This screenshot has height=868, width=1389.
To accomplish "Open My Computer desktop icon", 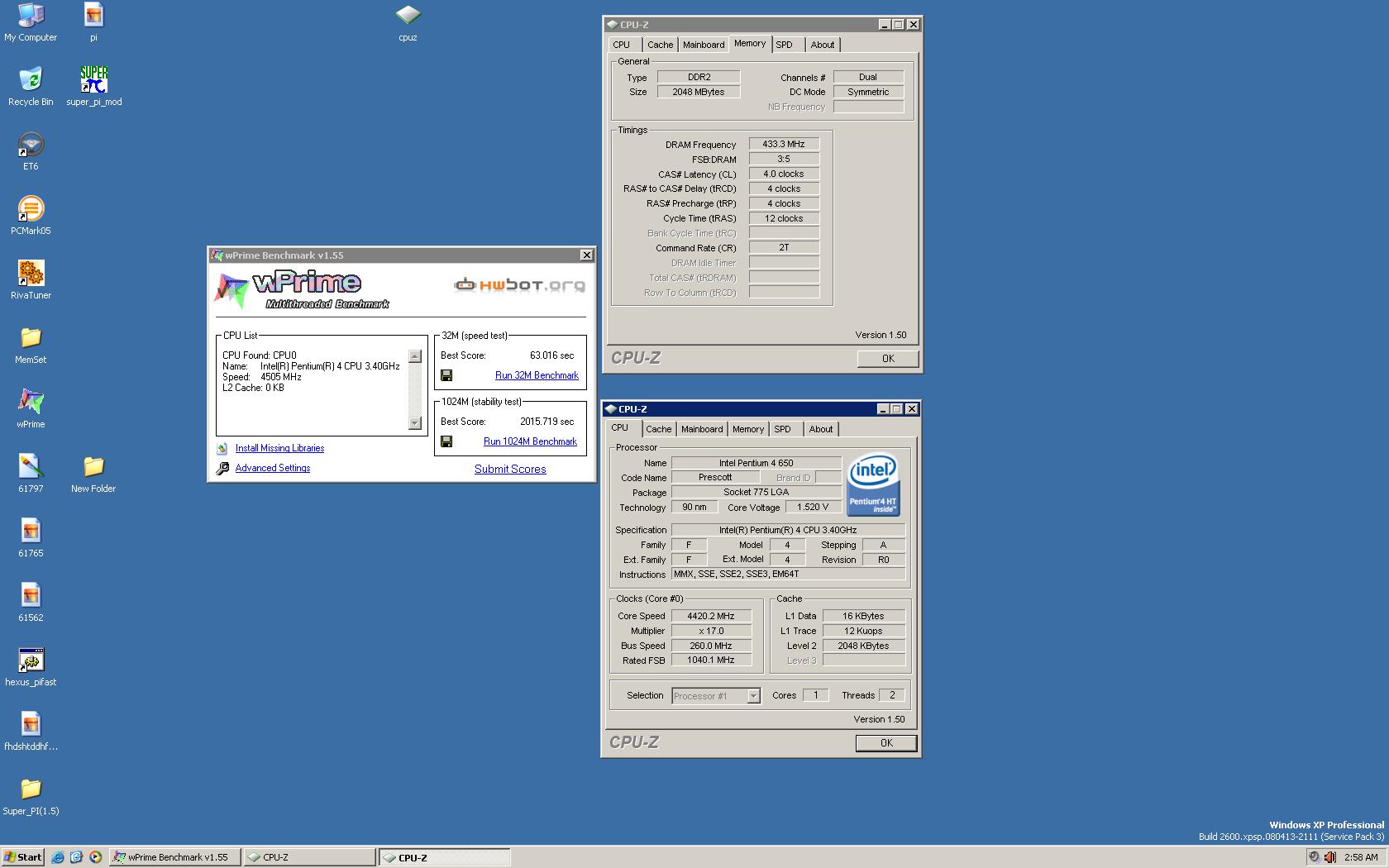I will pos(31,21).
